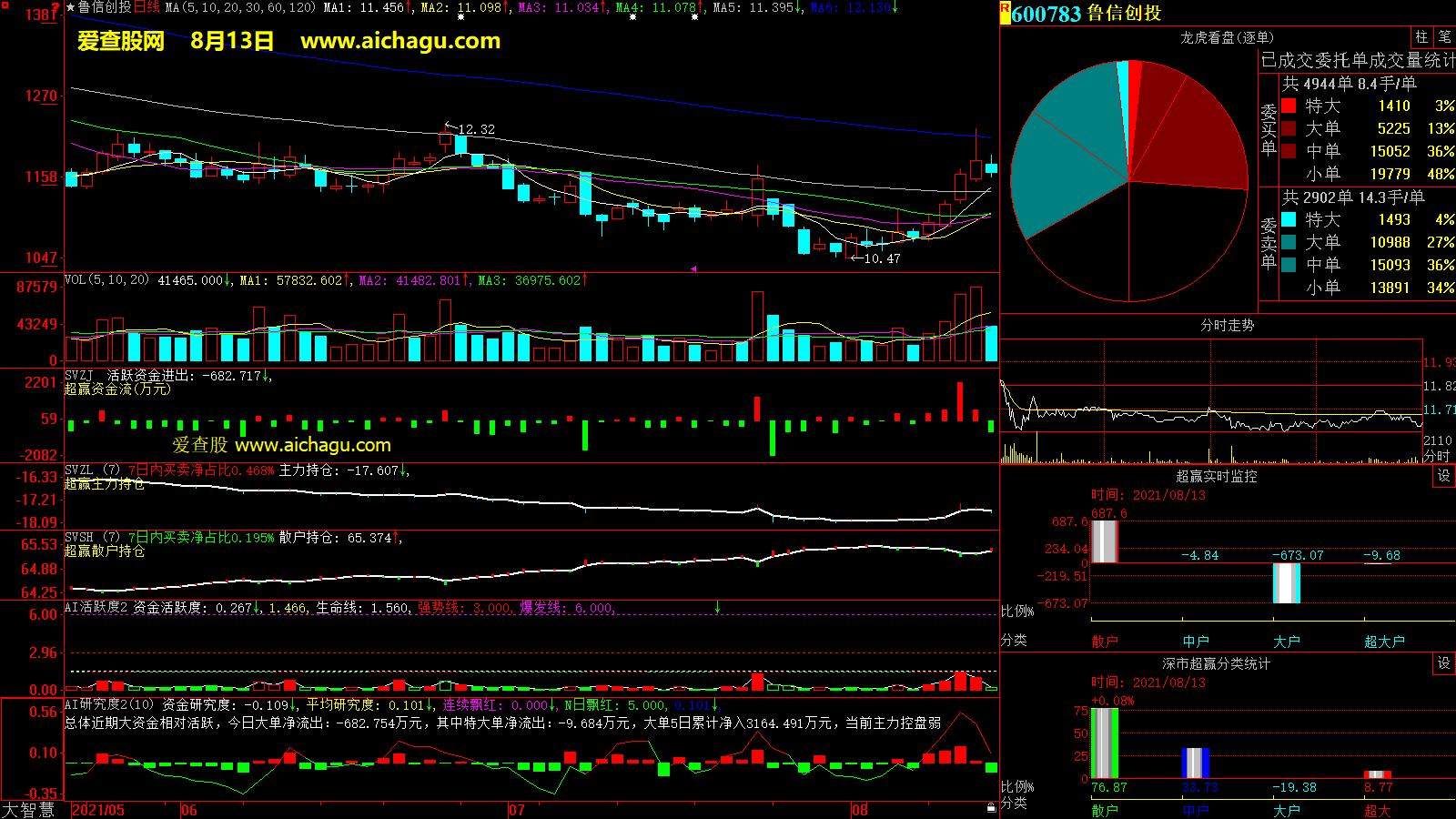
Task: Switch pie panel to 柱 bar view
Action: 1421,37
